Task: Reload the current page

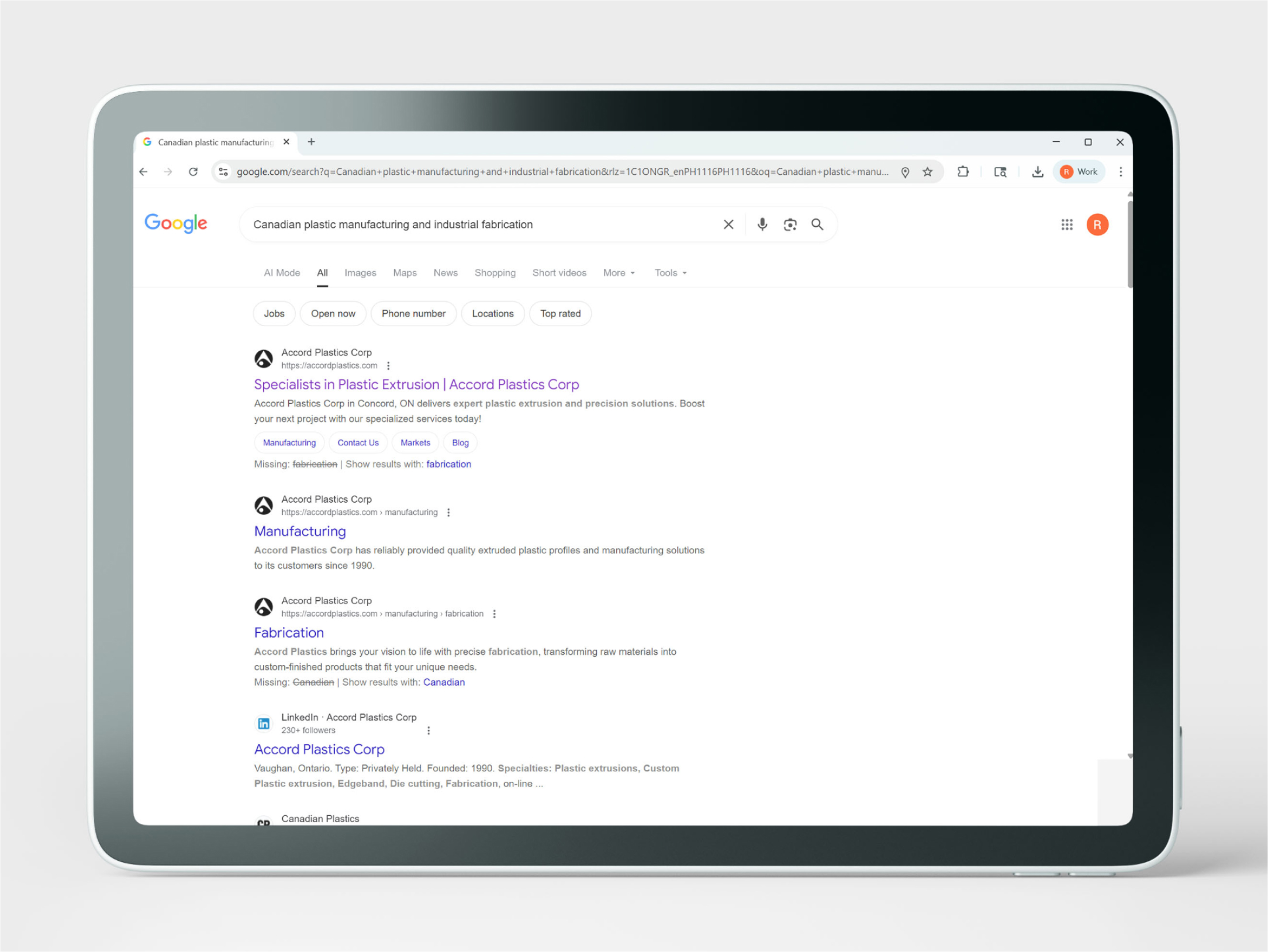Action: (x=193, y=172)
